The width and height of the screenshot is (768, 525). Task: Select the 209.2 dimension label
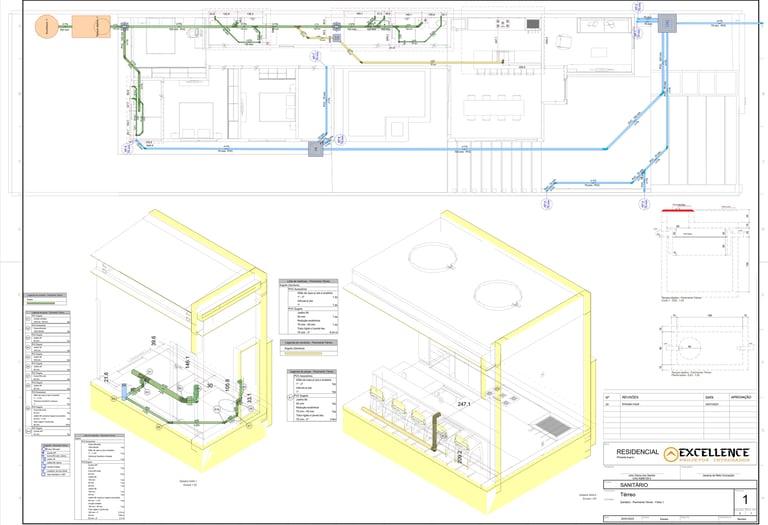(459, 457)
